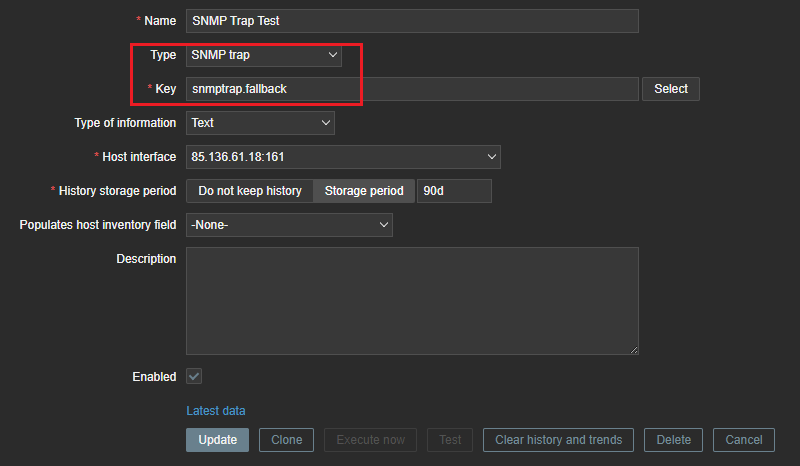Open the Type dropdown showing SNMP trap
Image resolution: width=800 pixels, height=466 pixels.
coord(264,55)
